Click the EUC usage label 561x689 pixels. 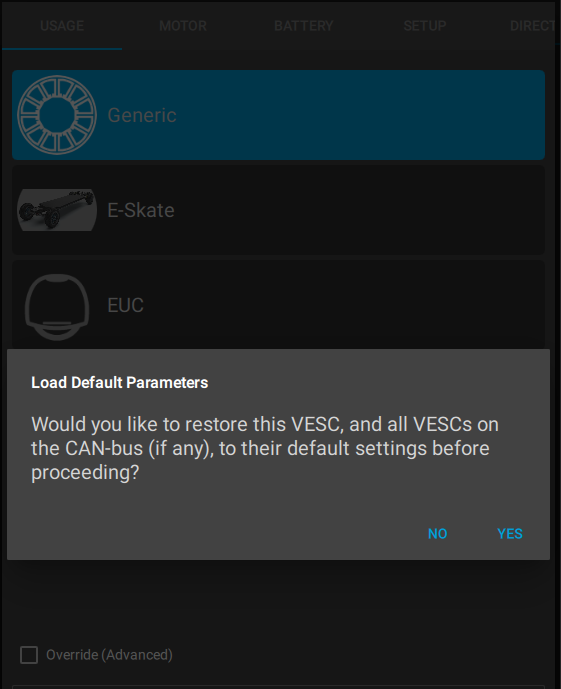point(126,305)
